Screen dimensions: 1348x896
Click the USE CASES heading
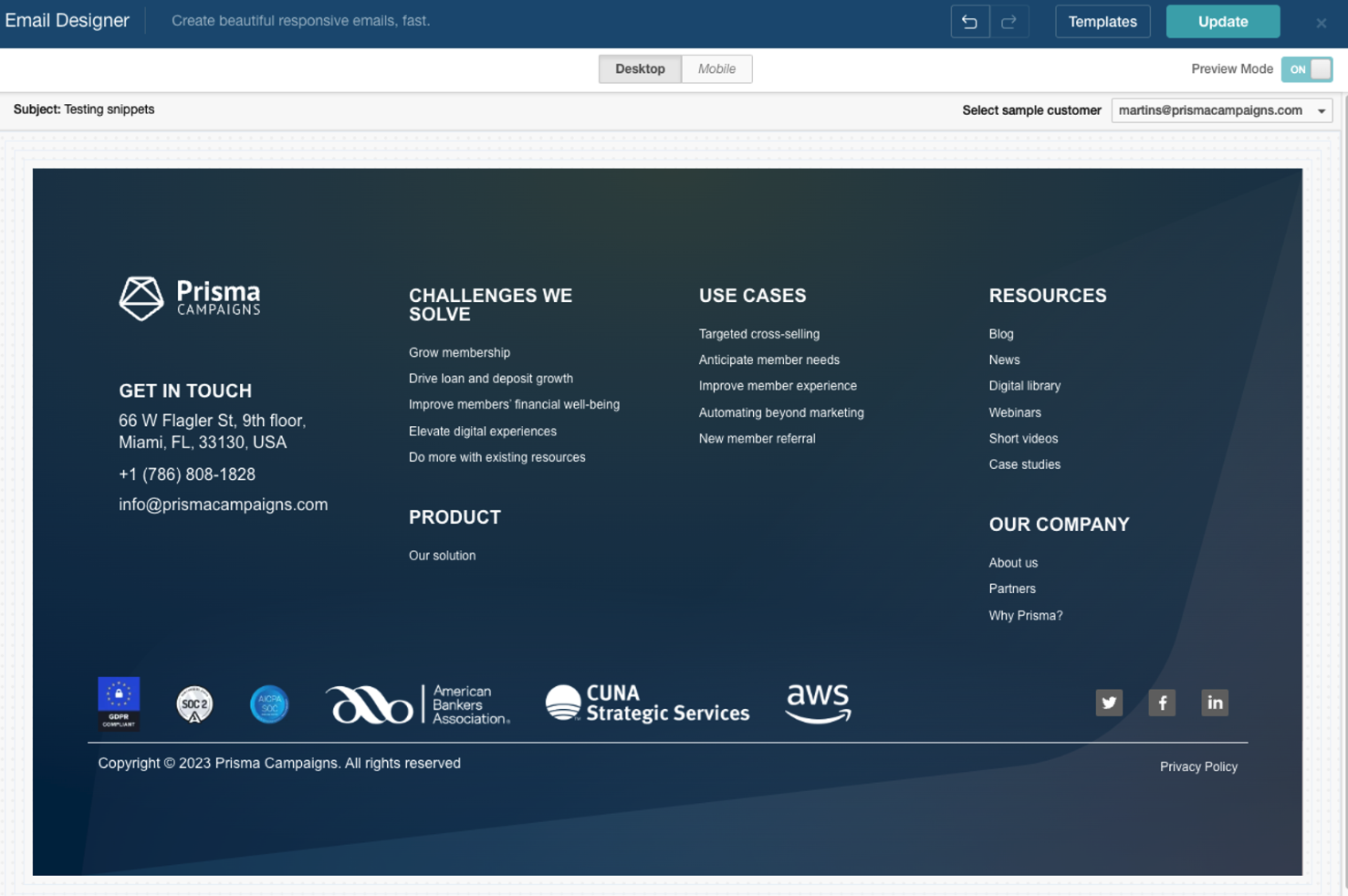click(753, 296)
